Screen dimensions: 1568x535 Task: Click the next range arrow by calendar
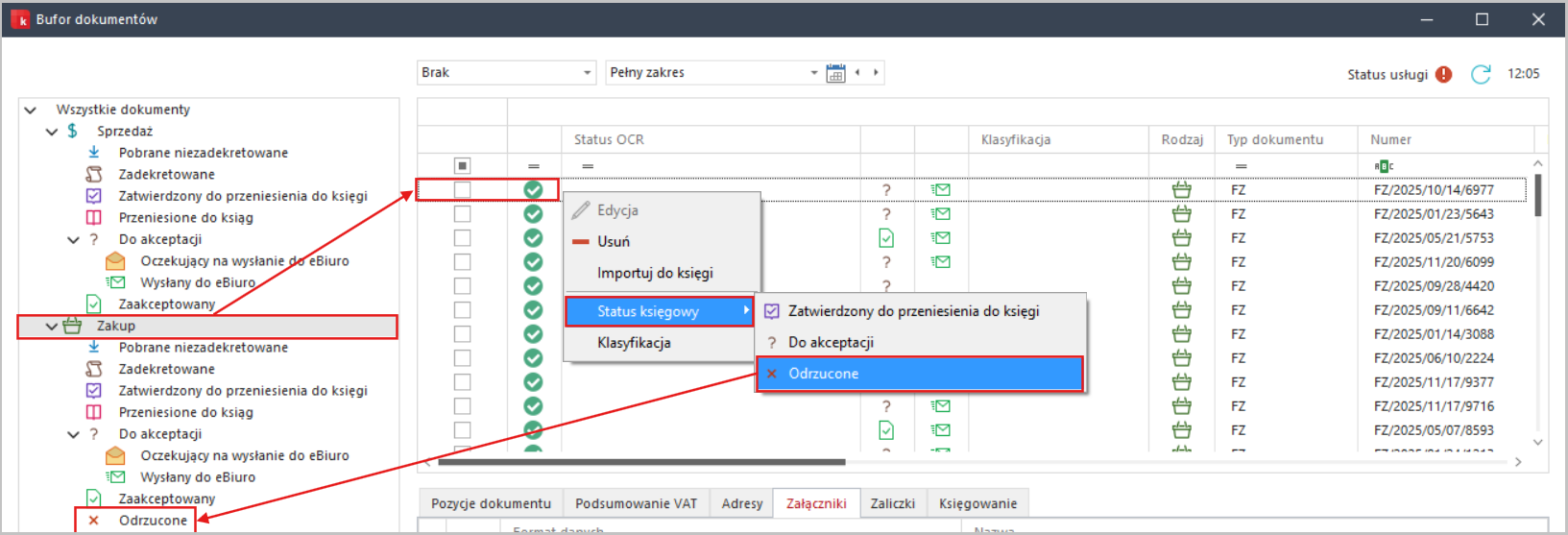[876, 72]
